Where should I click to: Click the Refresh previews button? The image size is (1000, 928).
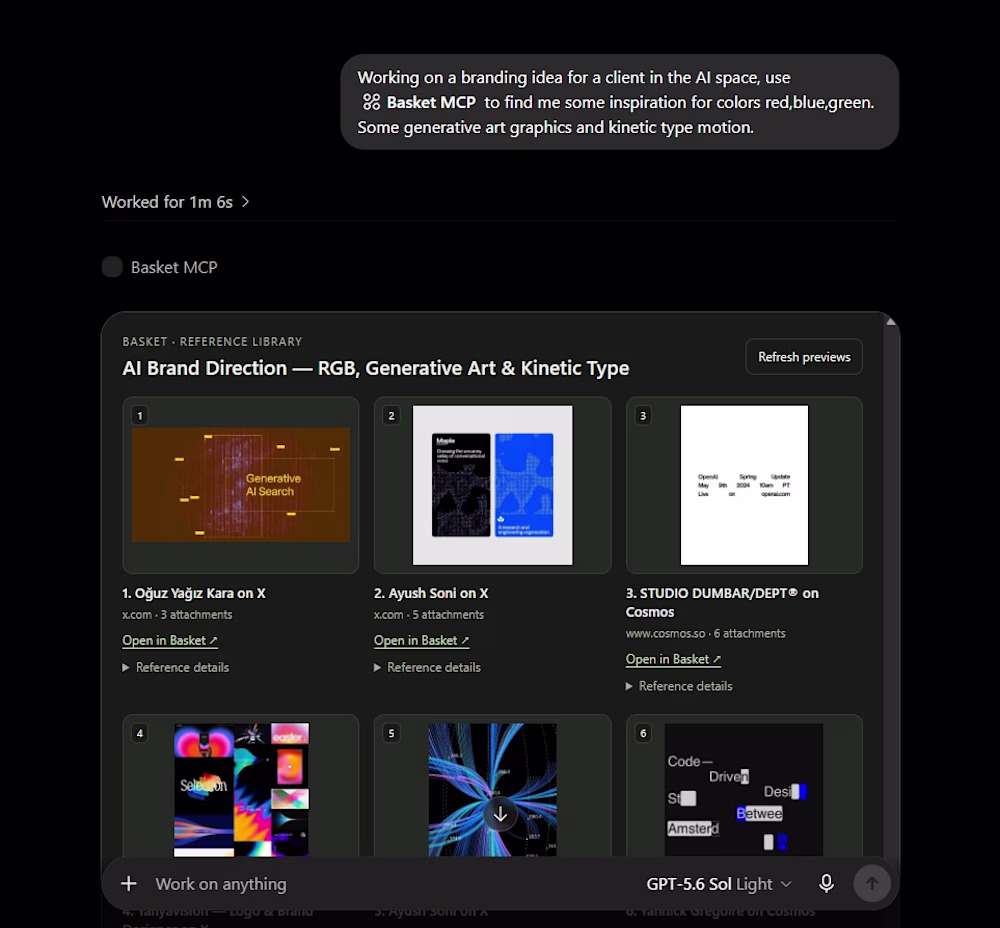[x=804, y=357]
